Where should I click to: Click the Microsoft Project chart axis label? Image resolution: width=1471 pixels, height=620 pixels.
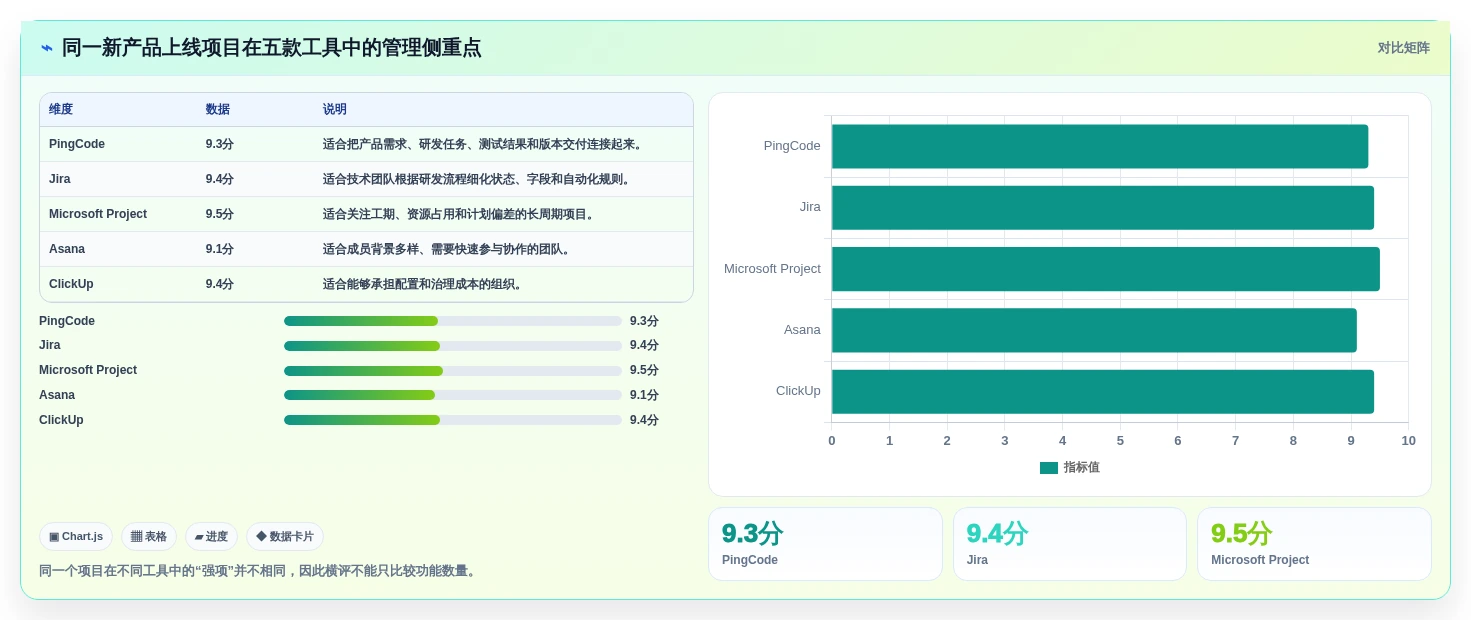click(772, 269)
